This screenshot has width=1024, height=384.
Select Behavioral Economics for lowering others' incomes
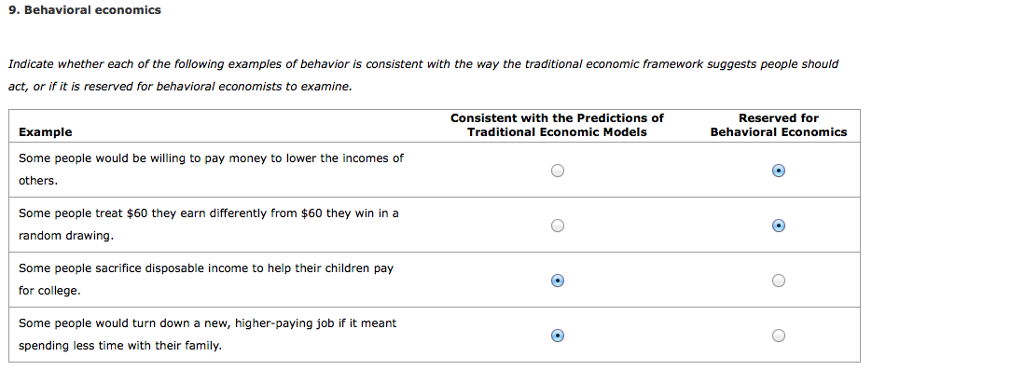point(778,170)
